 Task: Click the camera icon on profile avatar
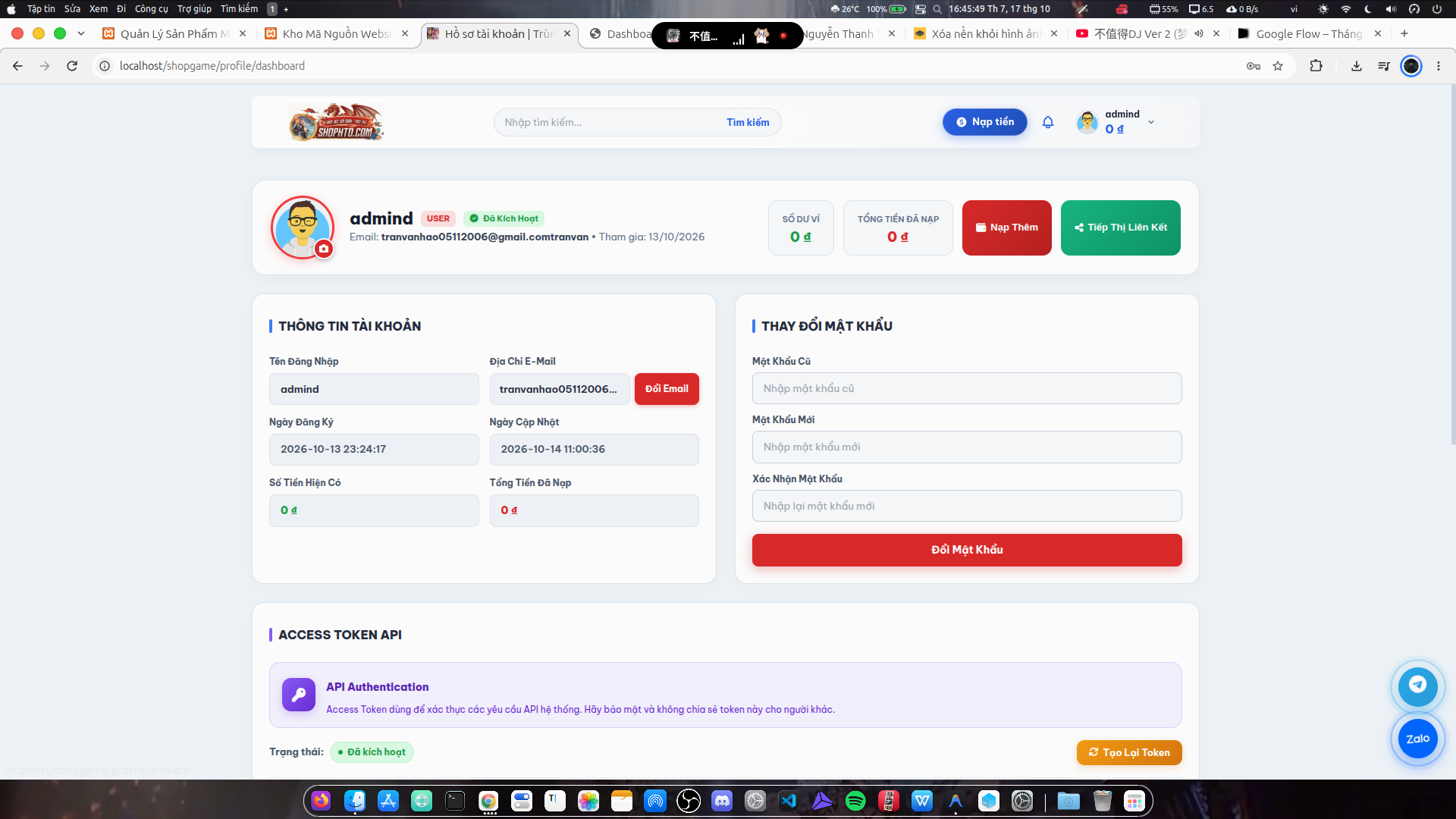click(324, 249)
